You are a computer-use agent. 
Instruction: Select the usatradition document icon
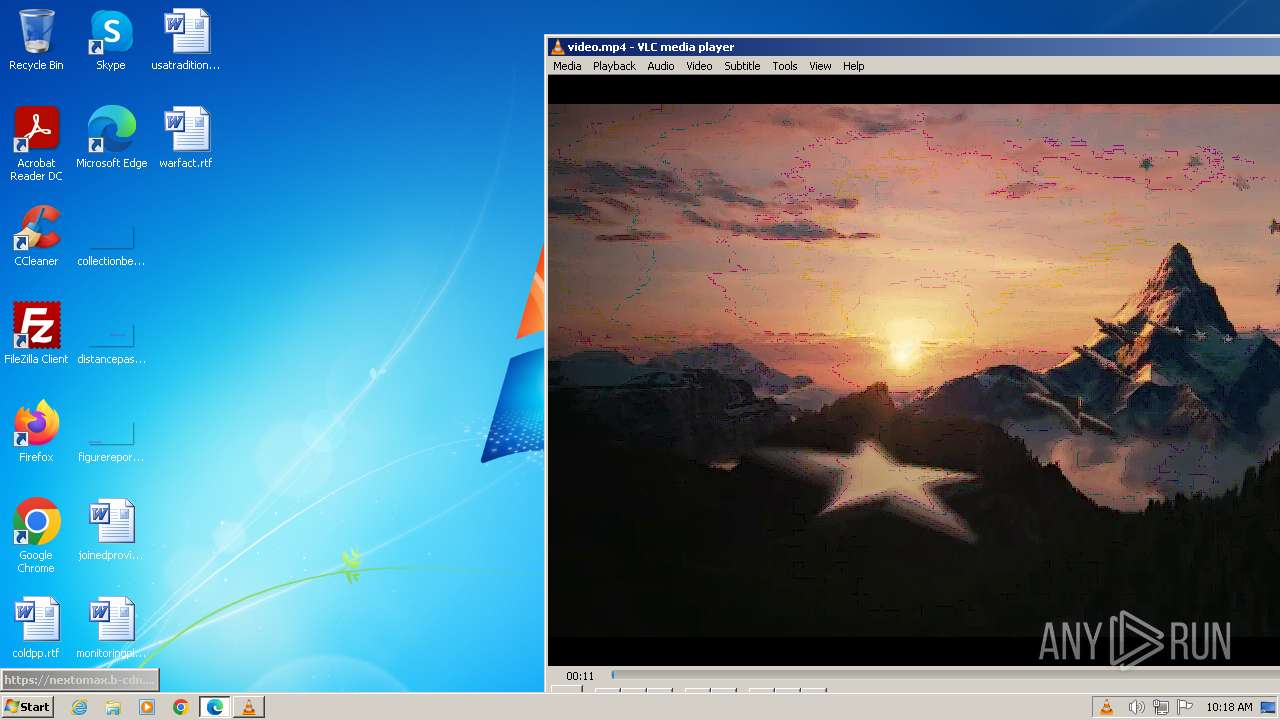pyautogui.click(x=186, y=40)
